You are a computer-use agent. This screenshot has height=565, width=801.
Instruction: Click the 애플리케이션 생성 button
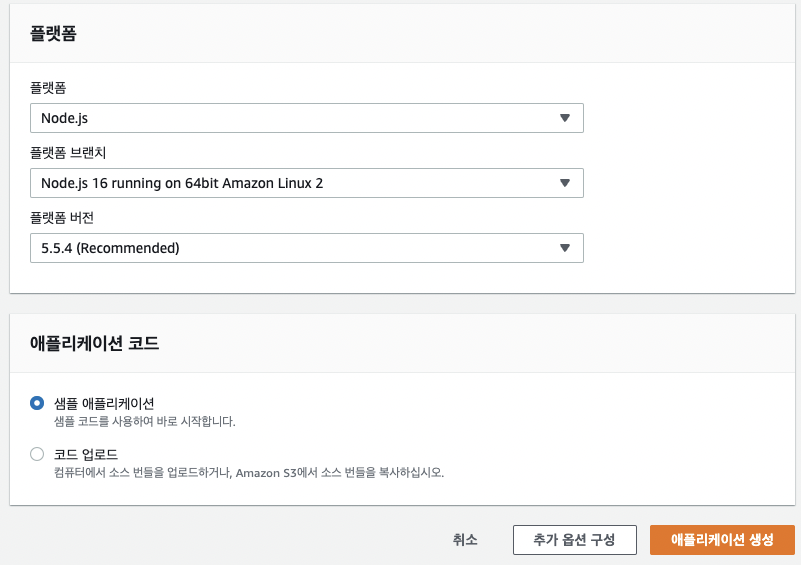click(722, 539)
